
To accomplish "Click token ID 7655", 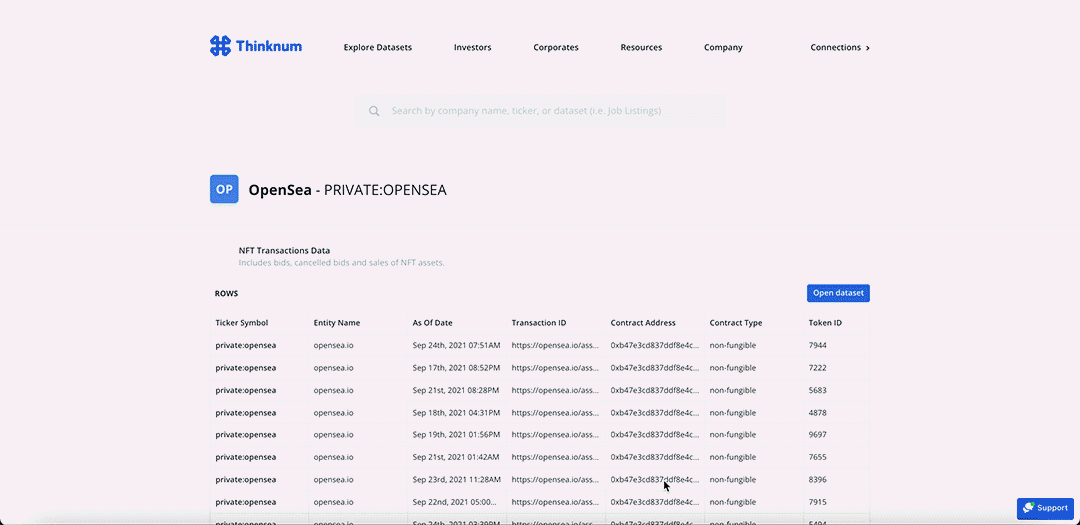I will click(x=818, y=457).
